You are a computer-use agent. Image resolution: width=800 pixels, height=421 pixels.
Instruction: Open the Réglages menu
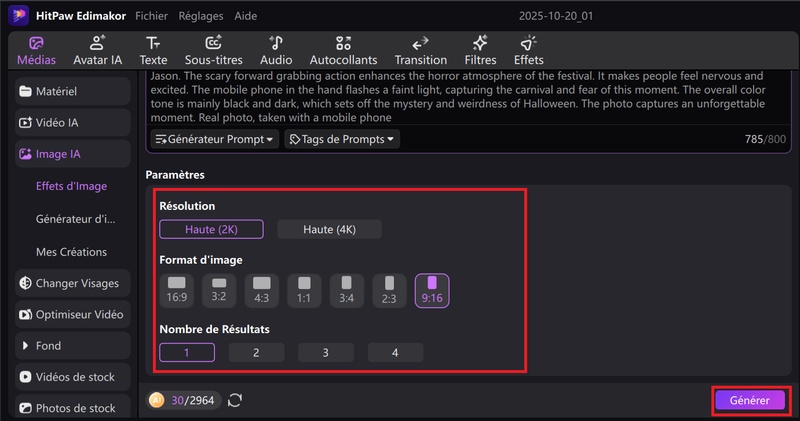pos(201,17)
